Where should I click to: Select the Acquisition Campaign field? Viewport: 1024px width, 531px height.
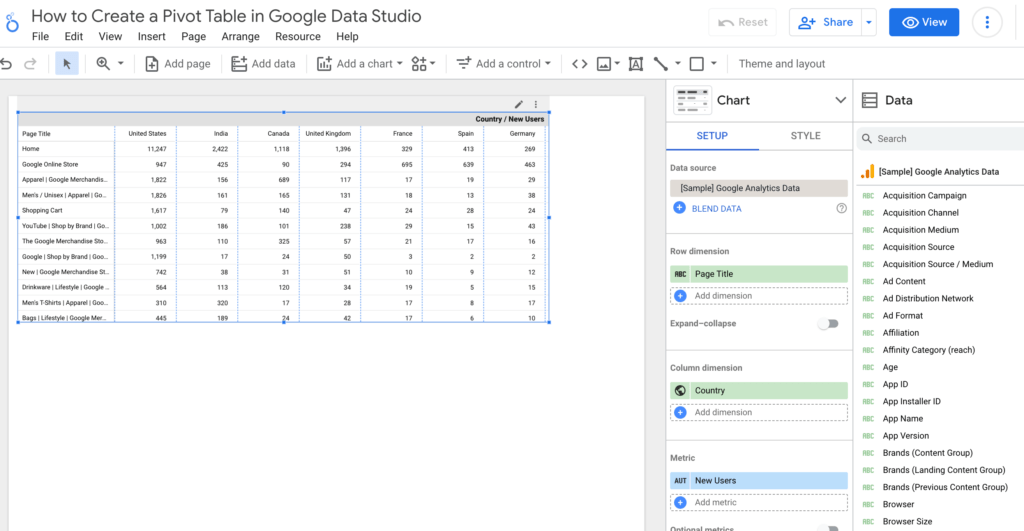pyautogui.click(x=924, y=196)
